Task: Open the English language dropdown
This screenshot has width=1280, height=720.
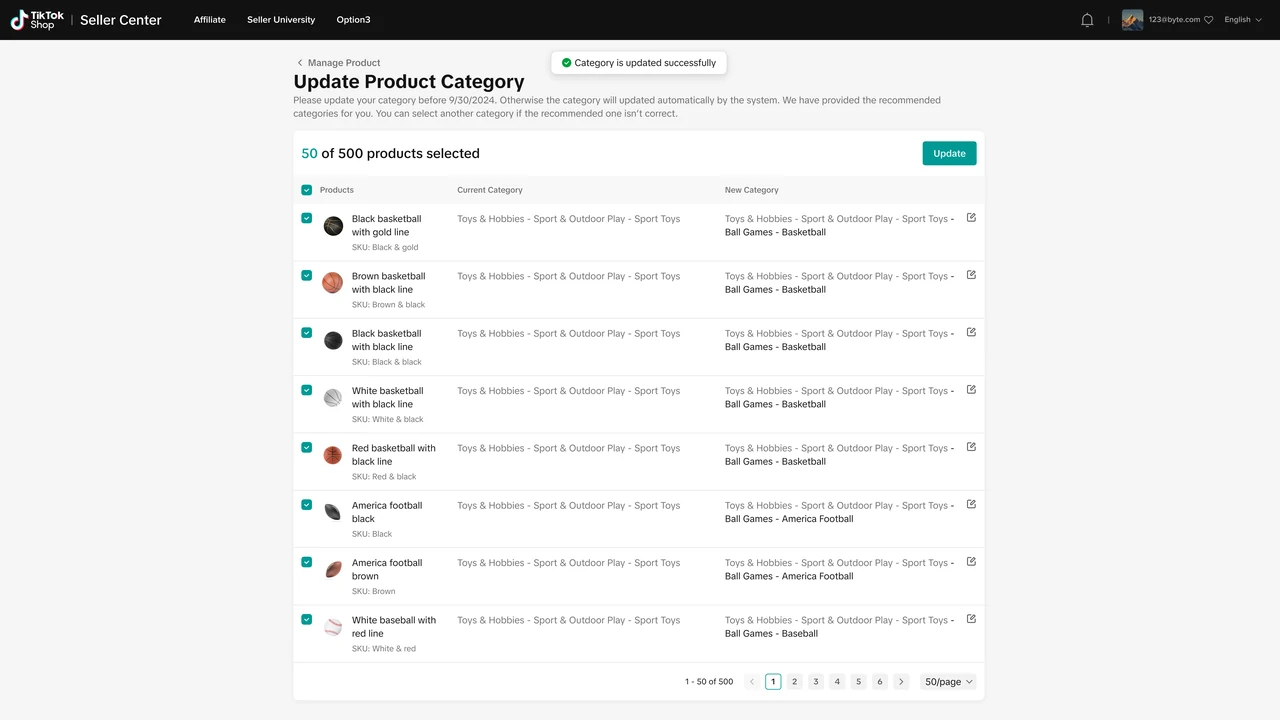Action: coord(1243,20)
